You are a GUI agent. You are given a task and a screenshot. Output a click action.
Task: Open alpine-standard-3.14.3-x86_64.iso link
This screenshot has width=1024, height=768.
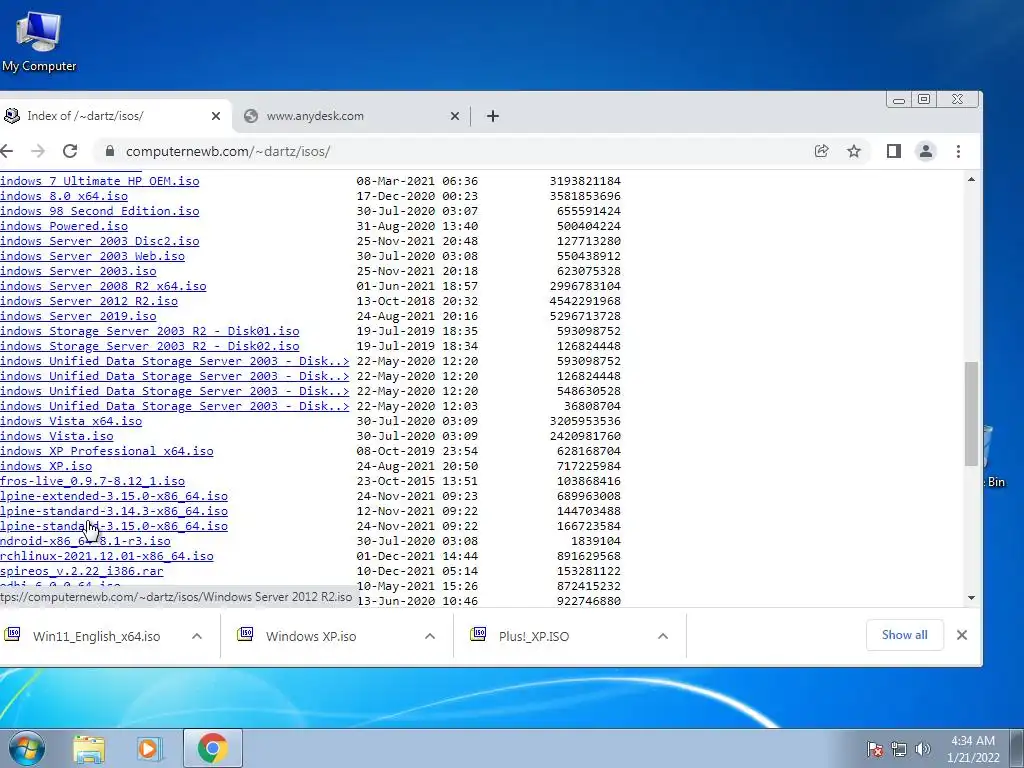click(x=114, y=511)
